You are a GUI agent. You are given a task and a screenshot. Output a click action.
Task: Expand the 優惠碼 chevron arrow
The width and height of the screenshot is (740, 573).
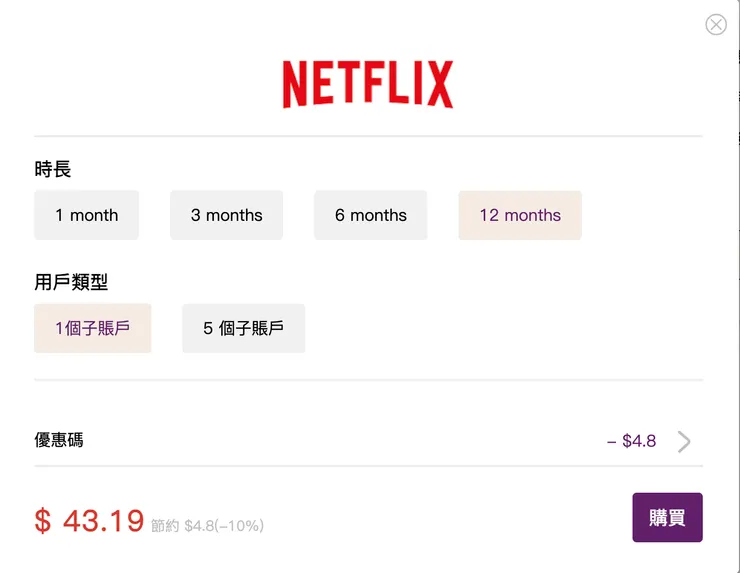pyautogui.click(x=684, y=441)
